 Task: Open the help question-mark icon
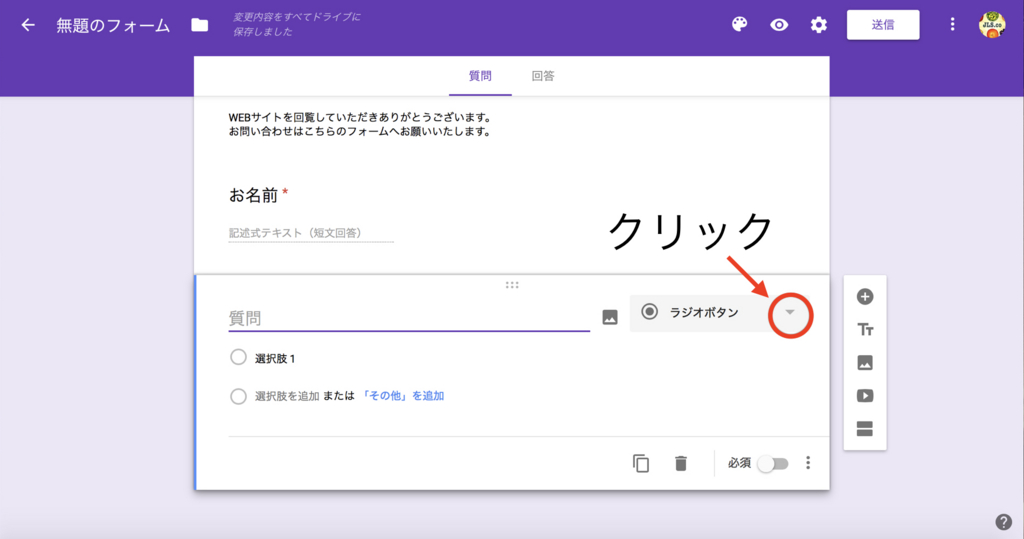[x=1003, y=521]
